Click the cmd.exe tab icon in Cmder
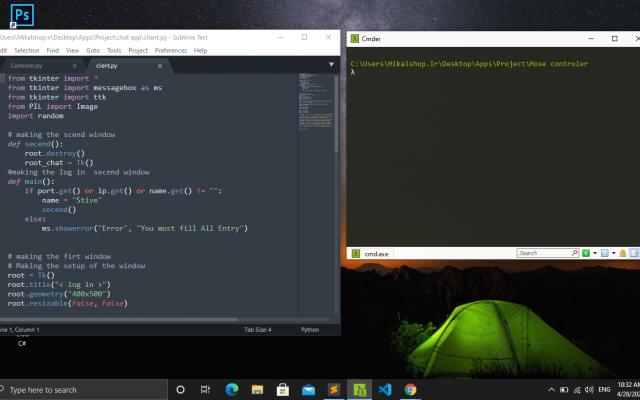This screenshot has height=400, width=640. pos(356,253)
